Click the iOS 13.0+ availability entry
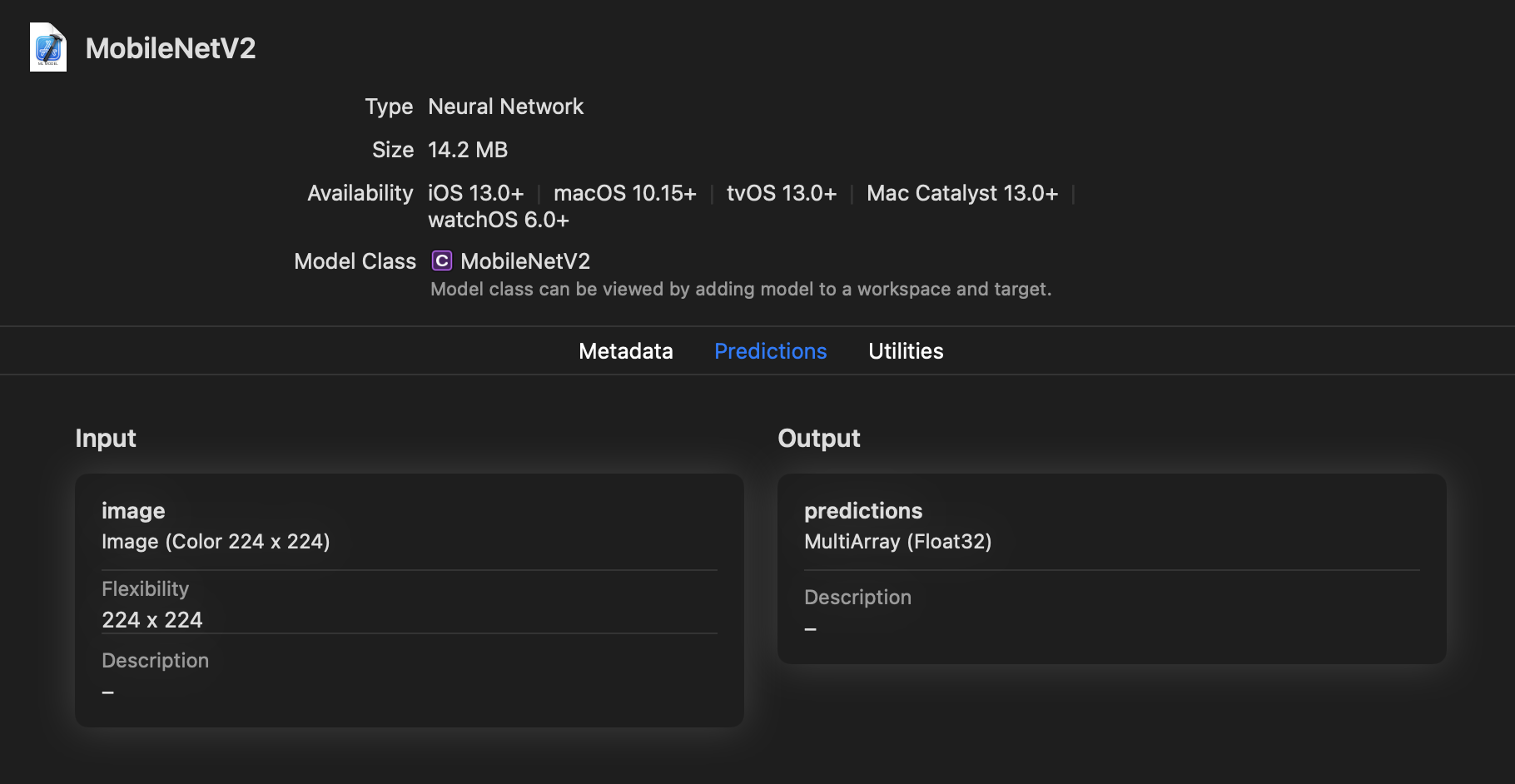Viewport: 1515px width, 784px height. 476,193
